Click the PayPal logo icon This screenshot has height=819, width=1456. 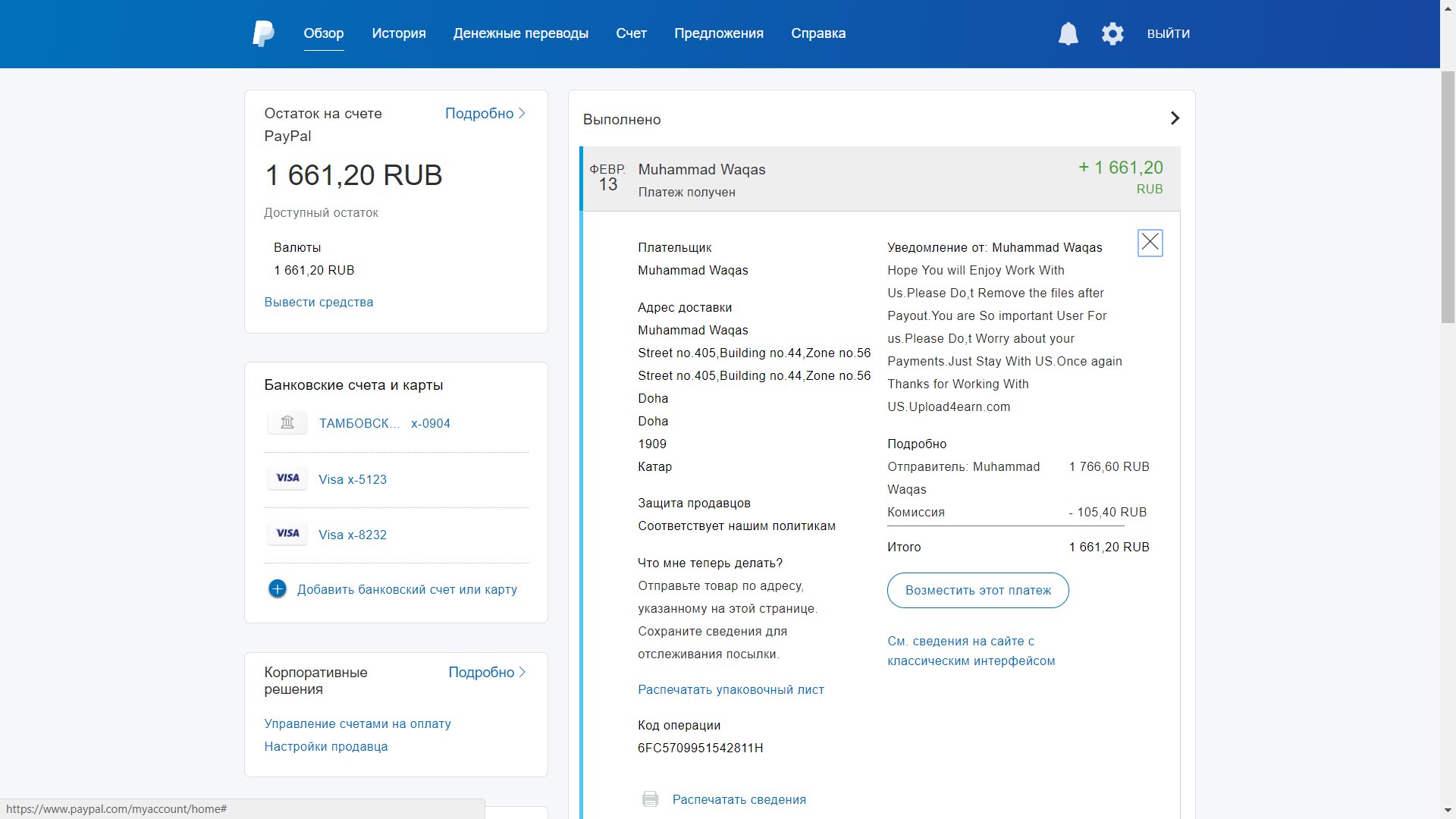[x=263, y=33]
